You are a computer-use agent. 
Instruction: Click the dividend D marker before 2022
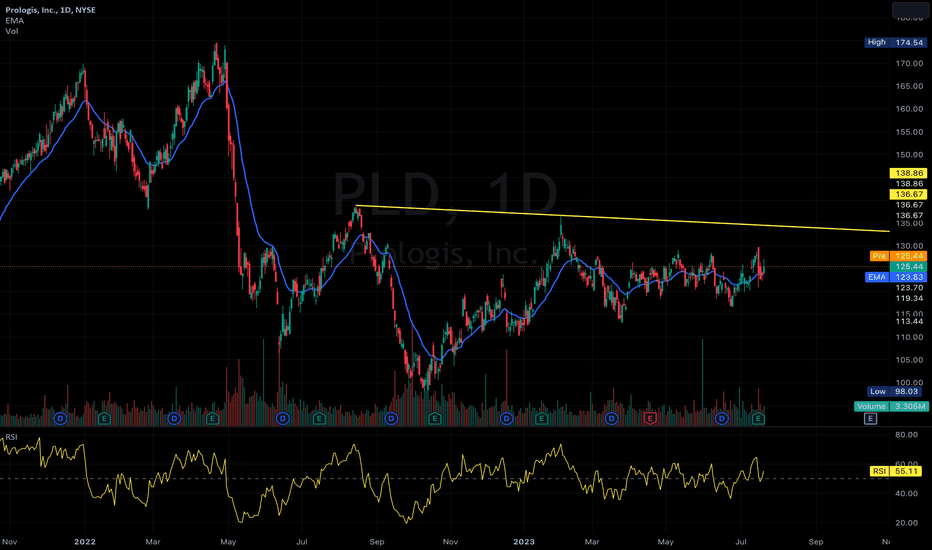pos(60,419)
